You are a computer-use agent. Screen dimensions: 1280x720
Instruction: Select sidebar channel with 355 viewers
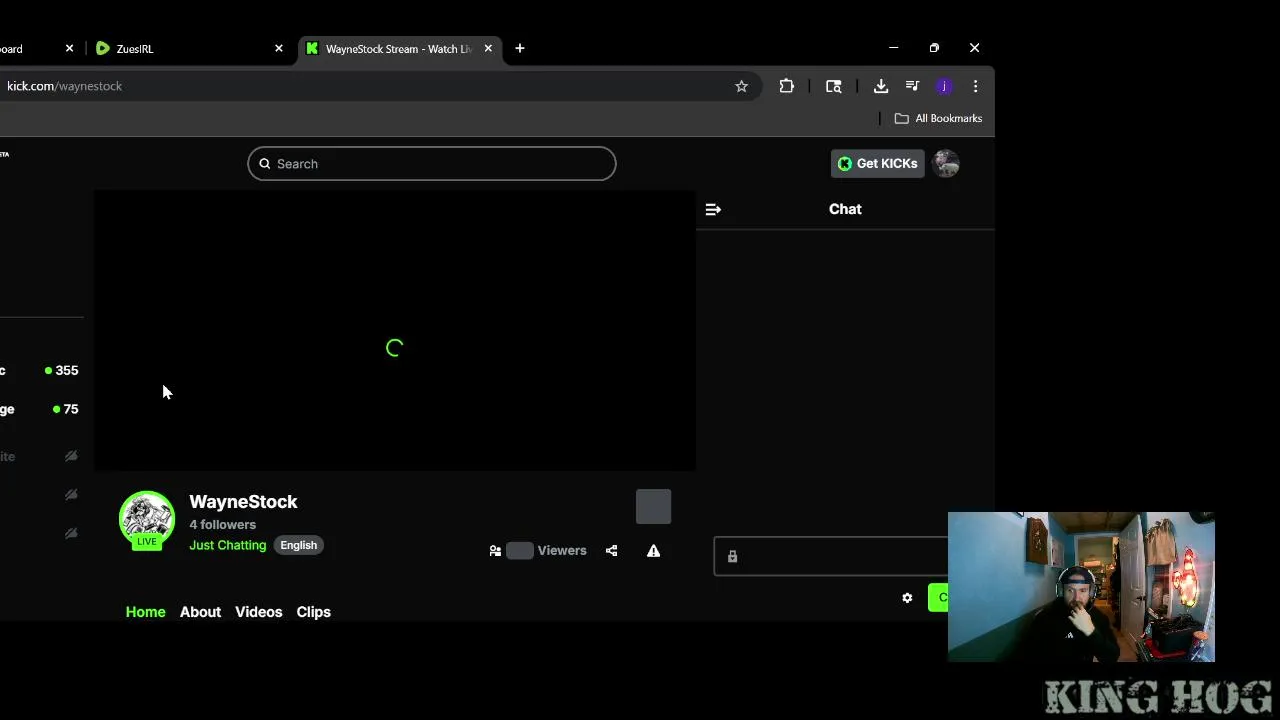tap(40, 370)
